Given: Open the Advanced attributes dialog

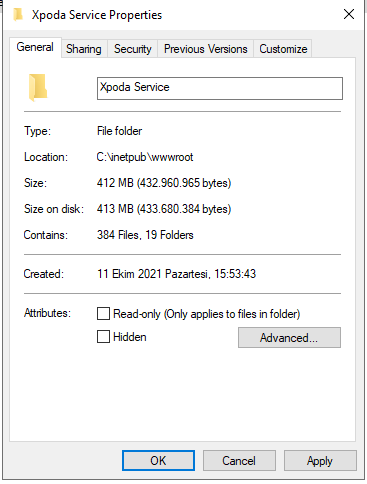Looking at the screenshot, I should click(289, 338).
